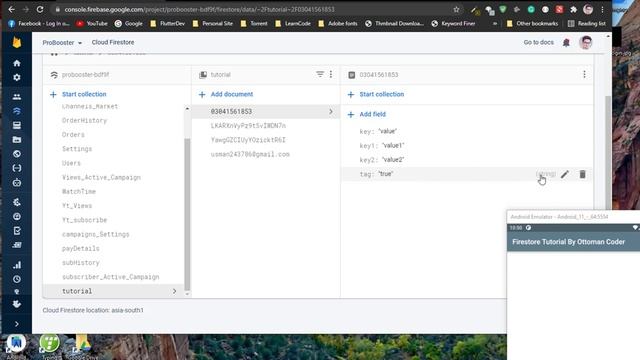Open tutorial collection three-dot menu

pyautogui.click(x=331, y=74)
